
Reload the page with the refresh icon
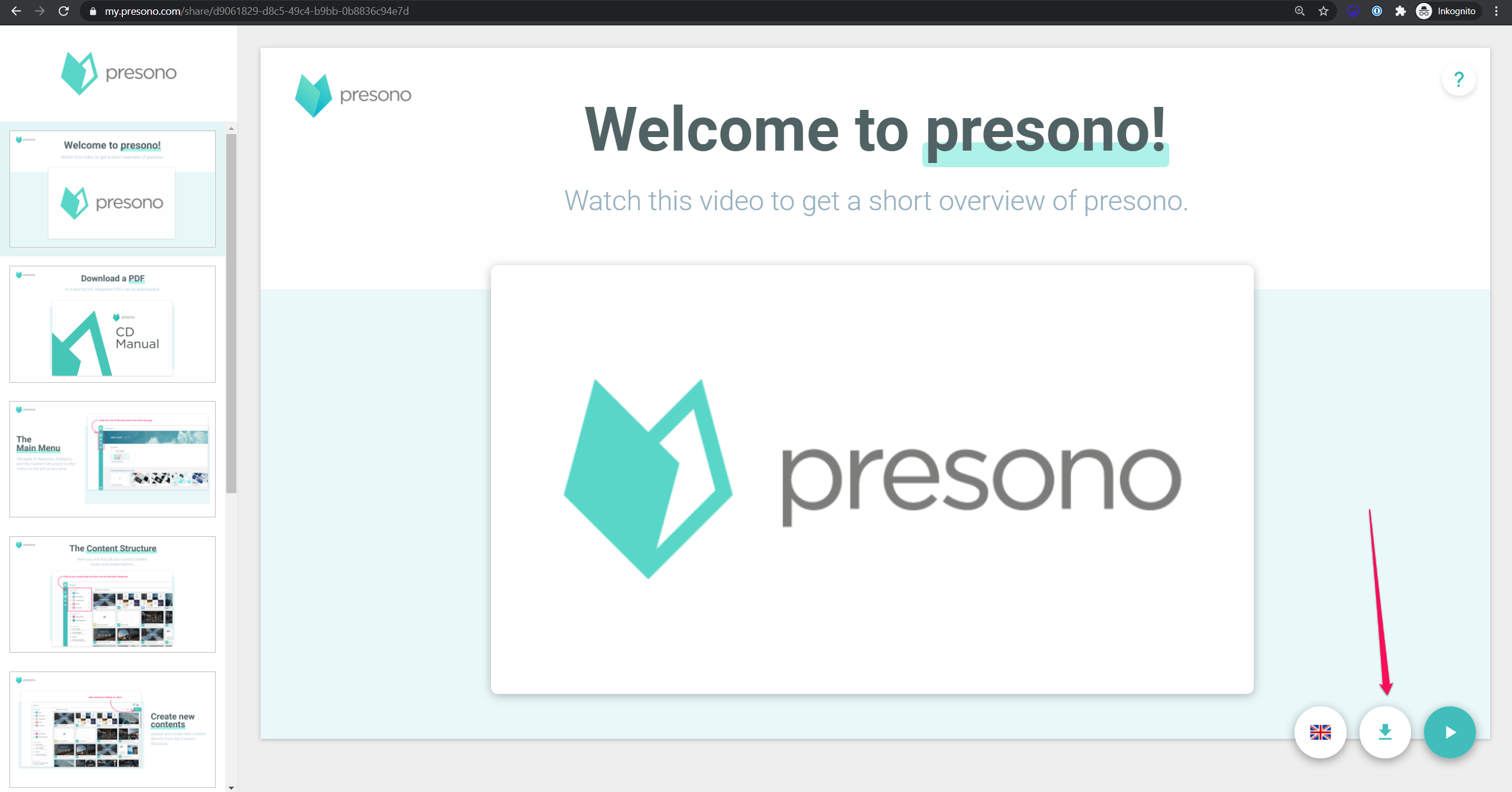64,11
